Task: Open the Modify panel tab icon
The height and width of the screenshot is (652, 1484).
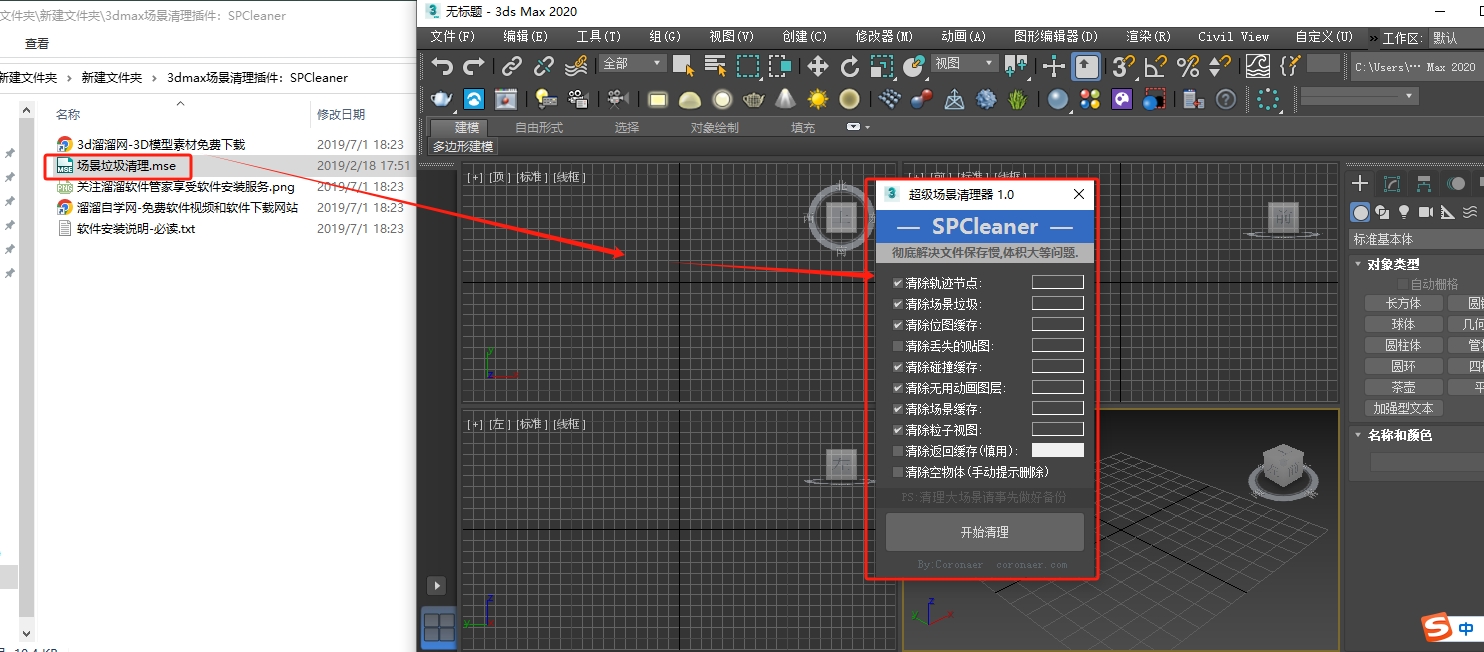Action: pyautogui.click(x=1391, y=183)
